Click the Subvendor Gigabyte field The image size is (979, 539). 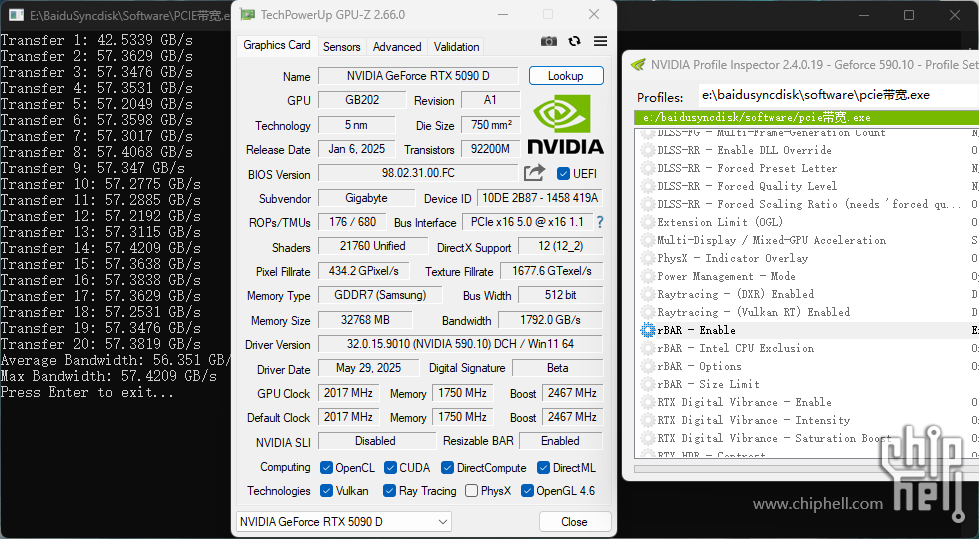pos(367,198)
